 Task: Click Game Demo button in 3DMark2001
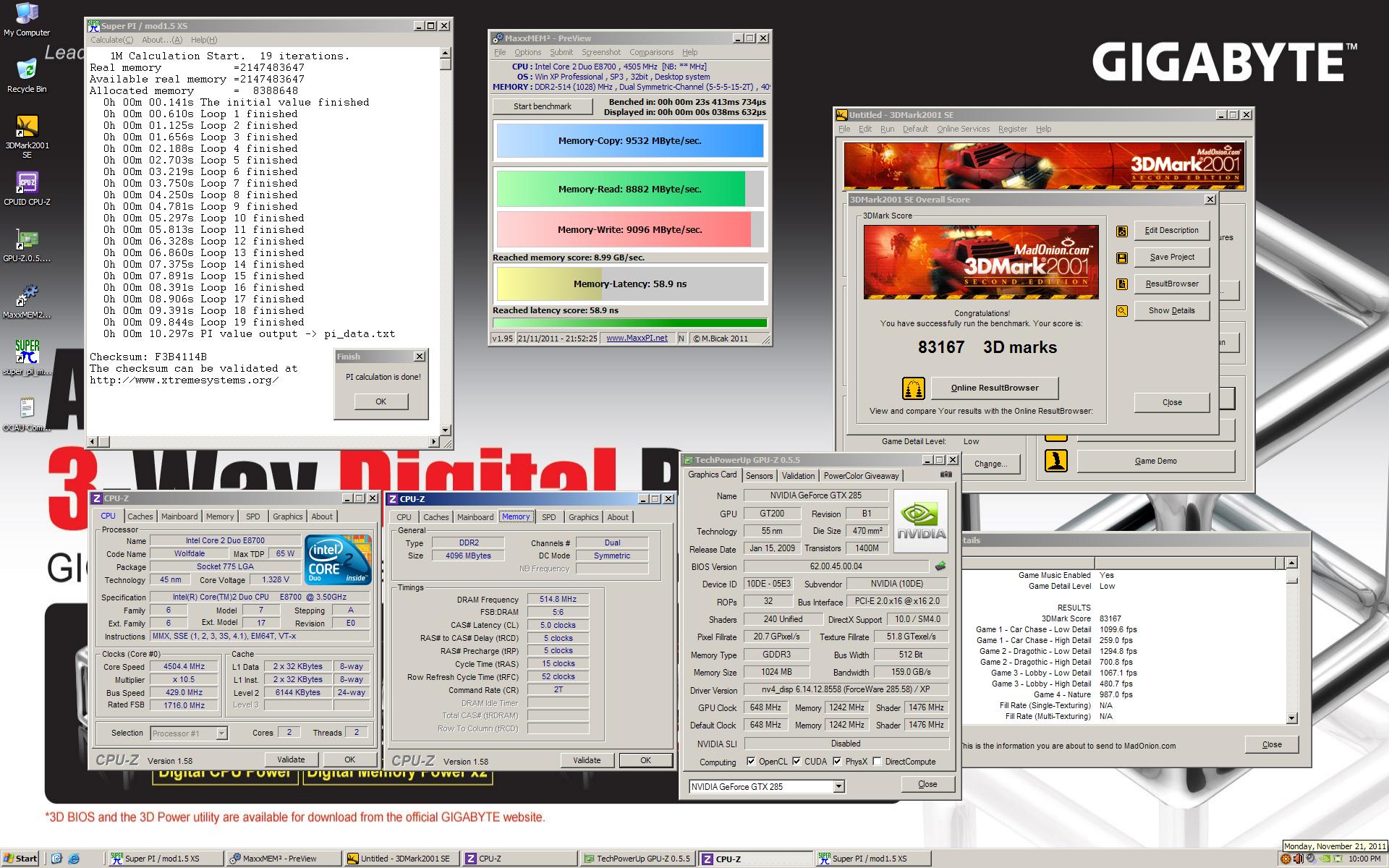pyautogui.click(x=1155, y=461)
